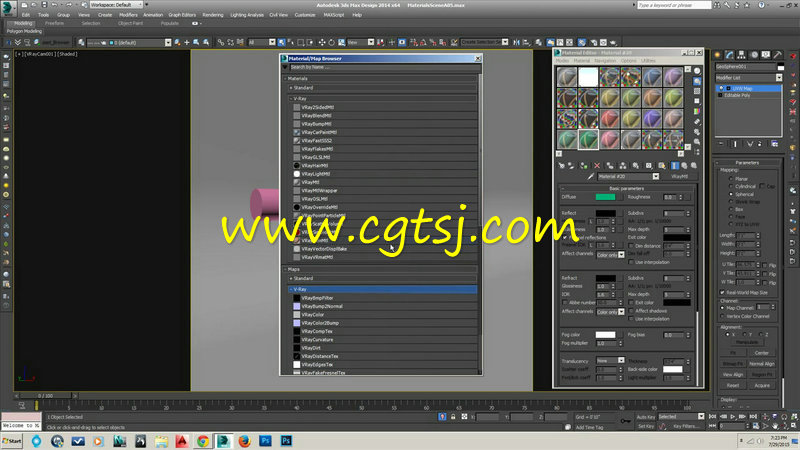Click Material Editor video color check icon
800x450 pixels.
697,111
